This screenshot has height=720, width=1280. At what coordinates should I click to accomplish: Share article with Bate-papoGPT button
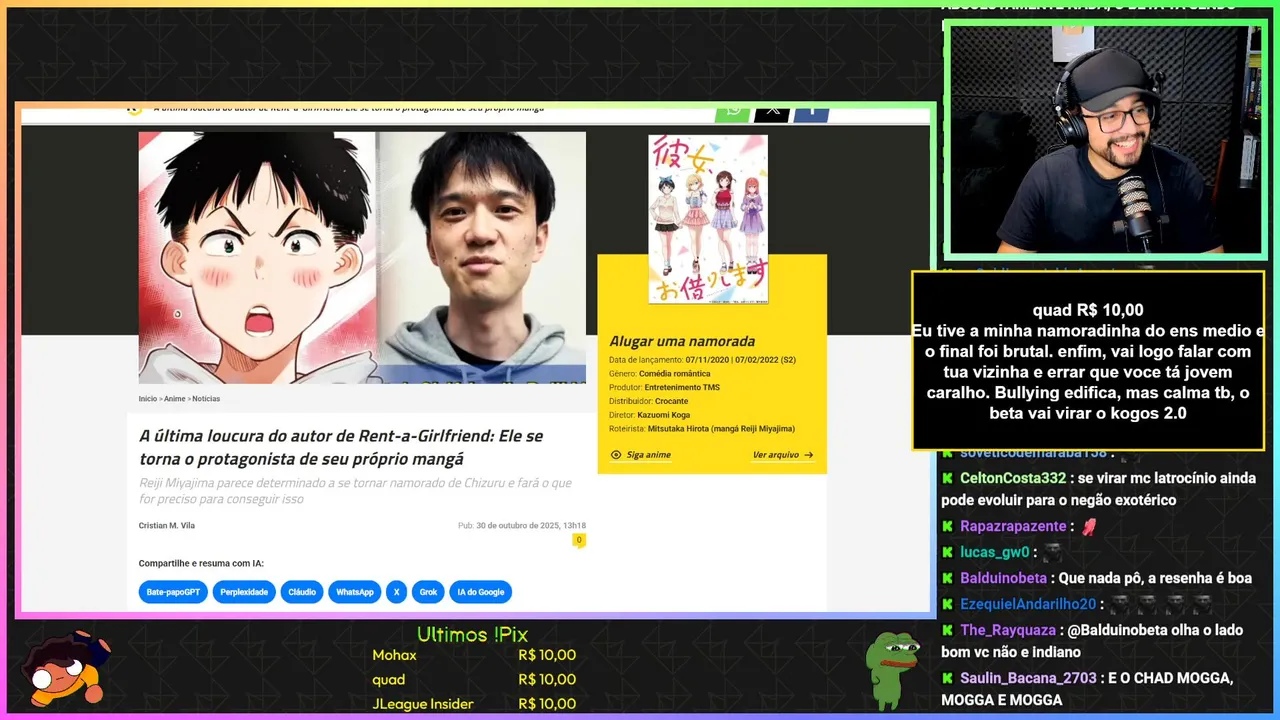coord(173,592)
